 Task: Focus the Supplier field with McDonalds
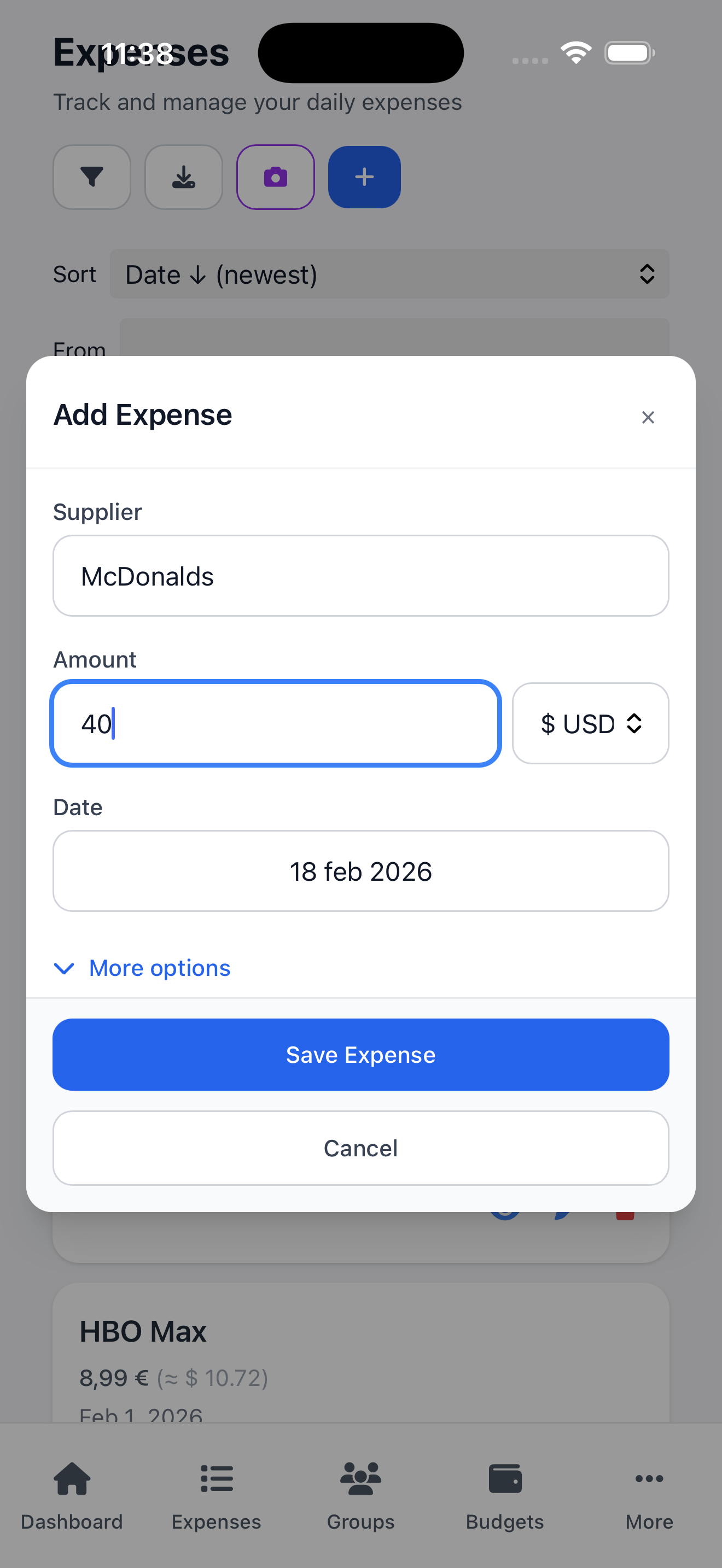tap(360, 576)
